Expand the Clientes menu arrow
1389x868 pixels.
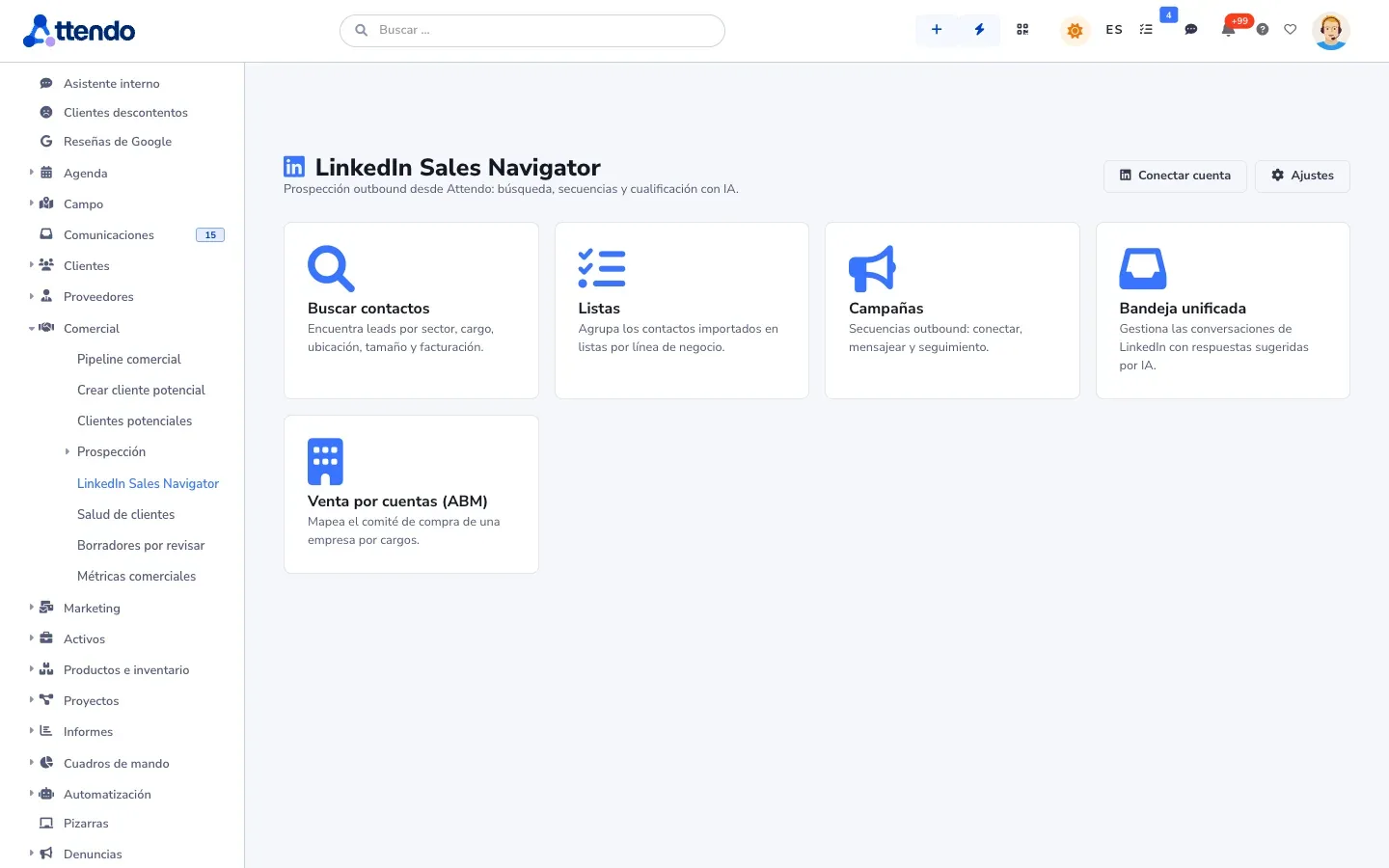coord(31,265)
